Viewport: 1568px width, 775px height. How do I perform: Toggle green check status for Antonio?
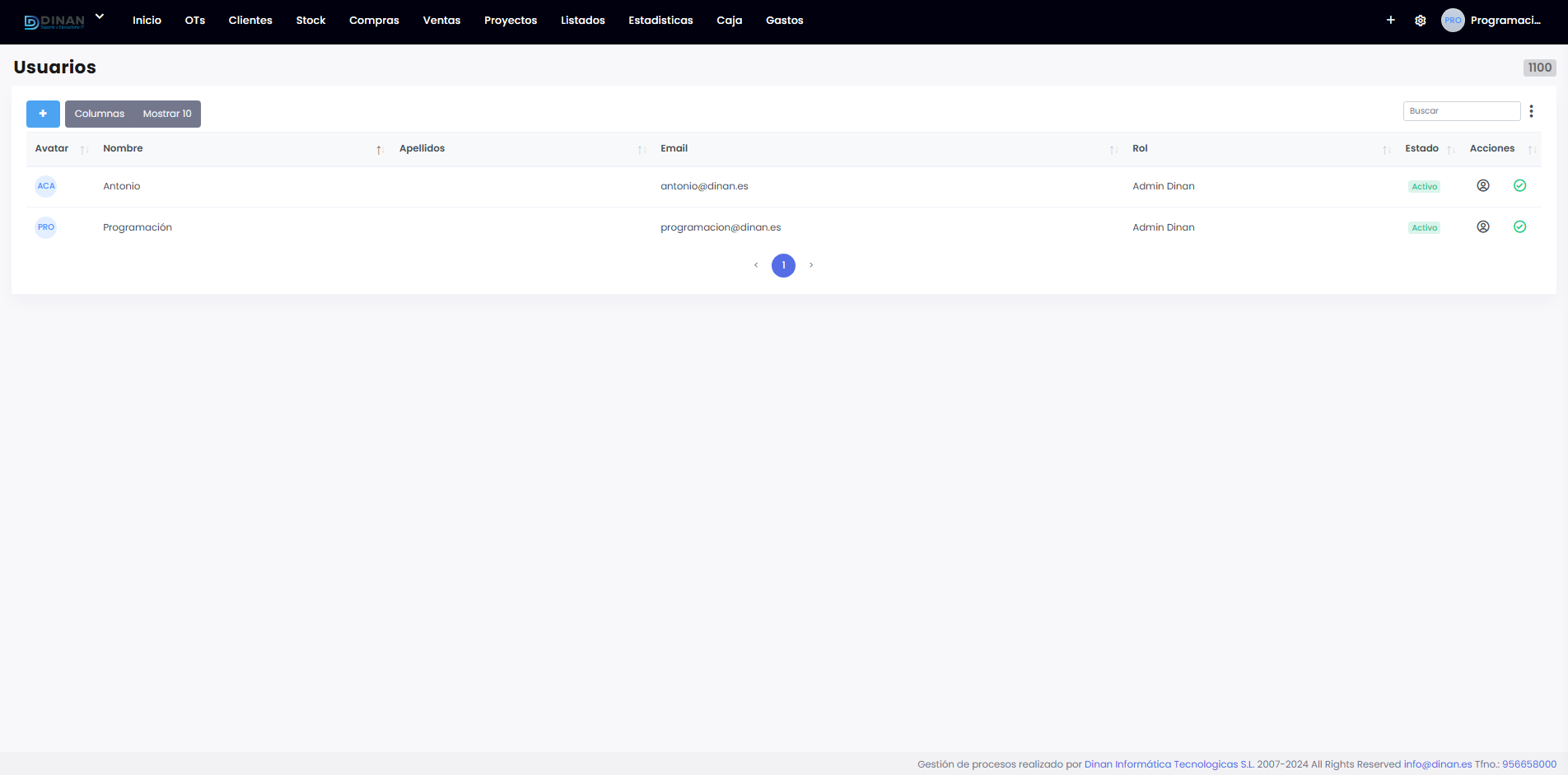coord(1520,186)
